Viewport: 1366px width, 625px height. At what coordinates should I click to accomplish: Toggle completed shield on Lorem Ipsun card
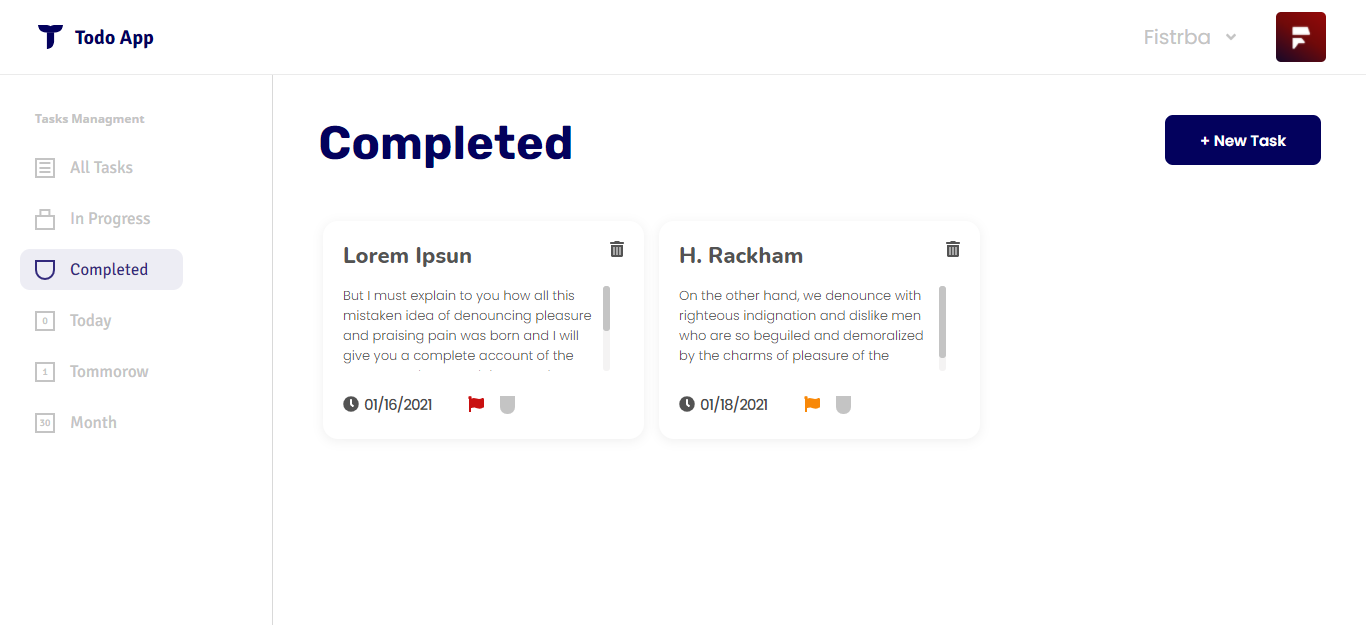click(507, 404)
